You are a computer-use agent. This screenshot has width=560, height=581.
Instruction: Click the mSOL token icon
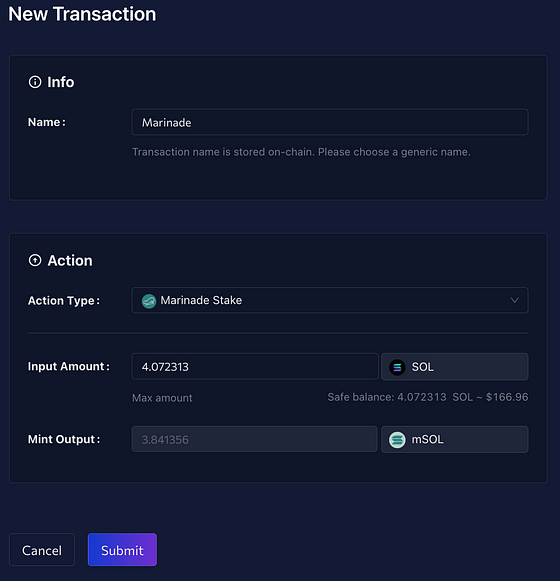(397, 440)
